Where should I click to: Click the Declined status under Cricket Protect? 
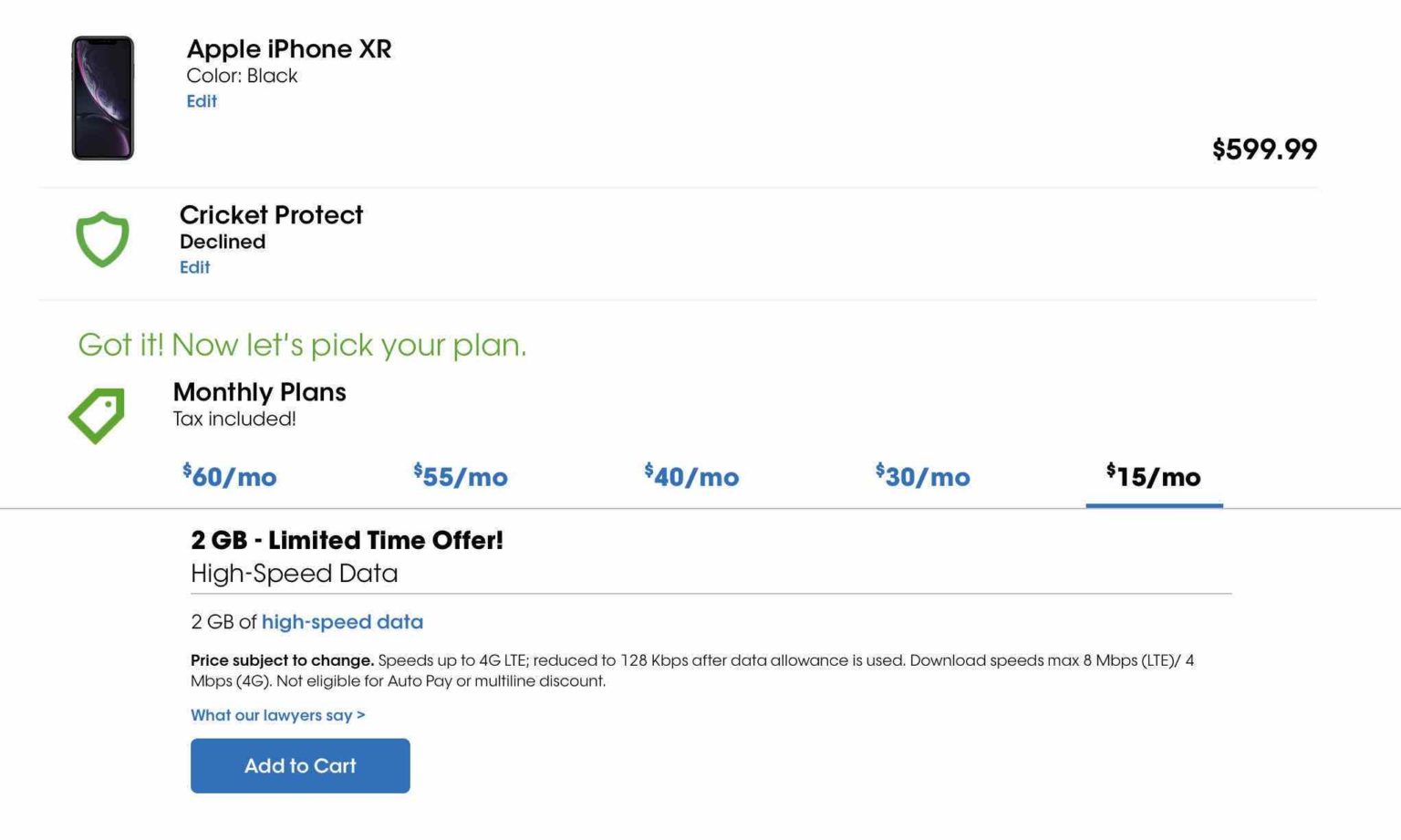tap(223, 242)
